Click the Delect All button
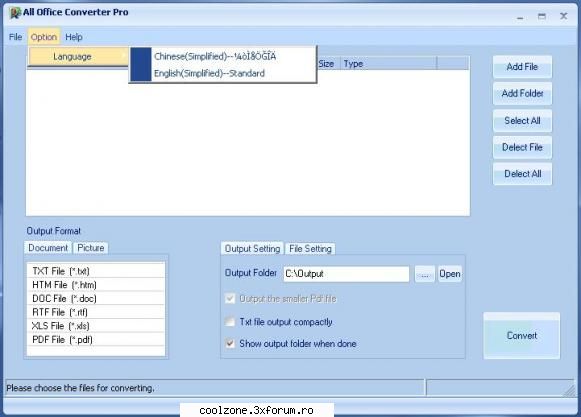The height and width of the screenshot is (417, 581). point(522,174)
